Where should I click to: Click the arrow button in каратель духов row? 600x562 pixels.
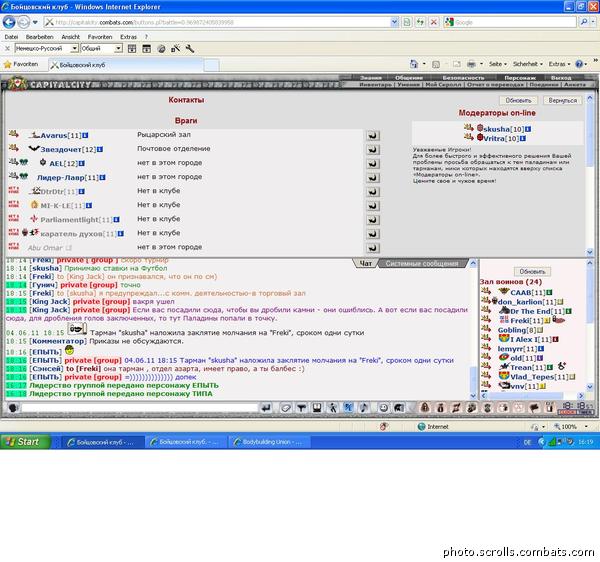click(373, 234)
